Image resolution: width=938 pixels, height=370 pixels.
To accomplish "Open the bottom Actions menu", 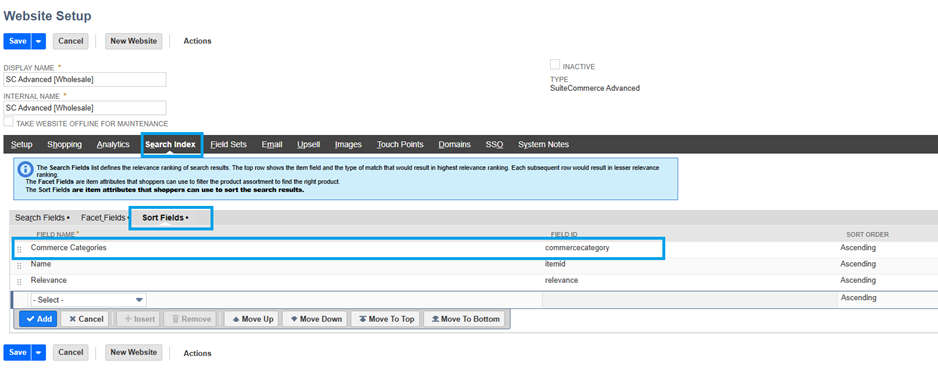I will 197,353.
